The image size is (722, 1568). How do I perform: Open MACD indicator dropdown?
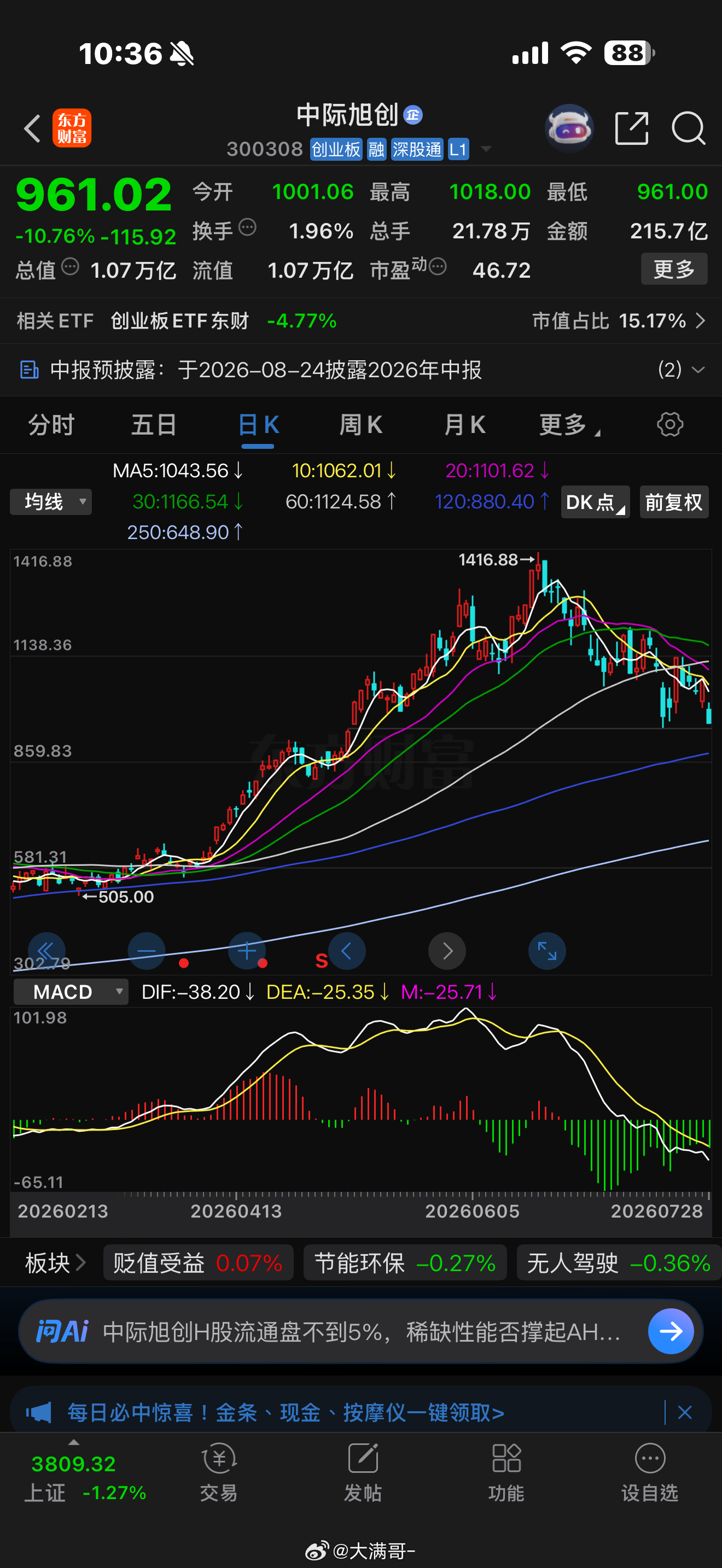pyautogui.click(x=71, y=992)
